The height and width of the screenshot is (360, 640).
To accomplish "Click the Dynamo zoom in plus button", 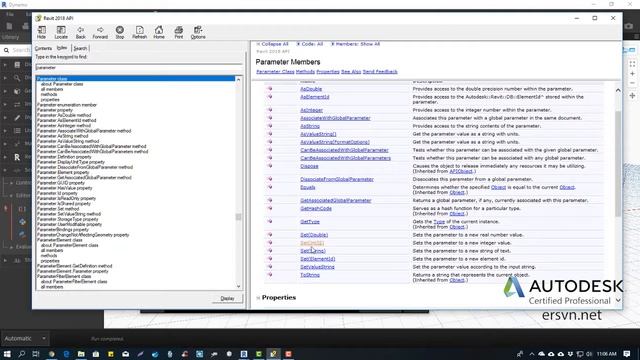I will click(632, 74).
